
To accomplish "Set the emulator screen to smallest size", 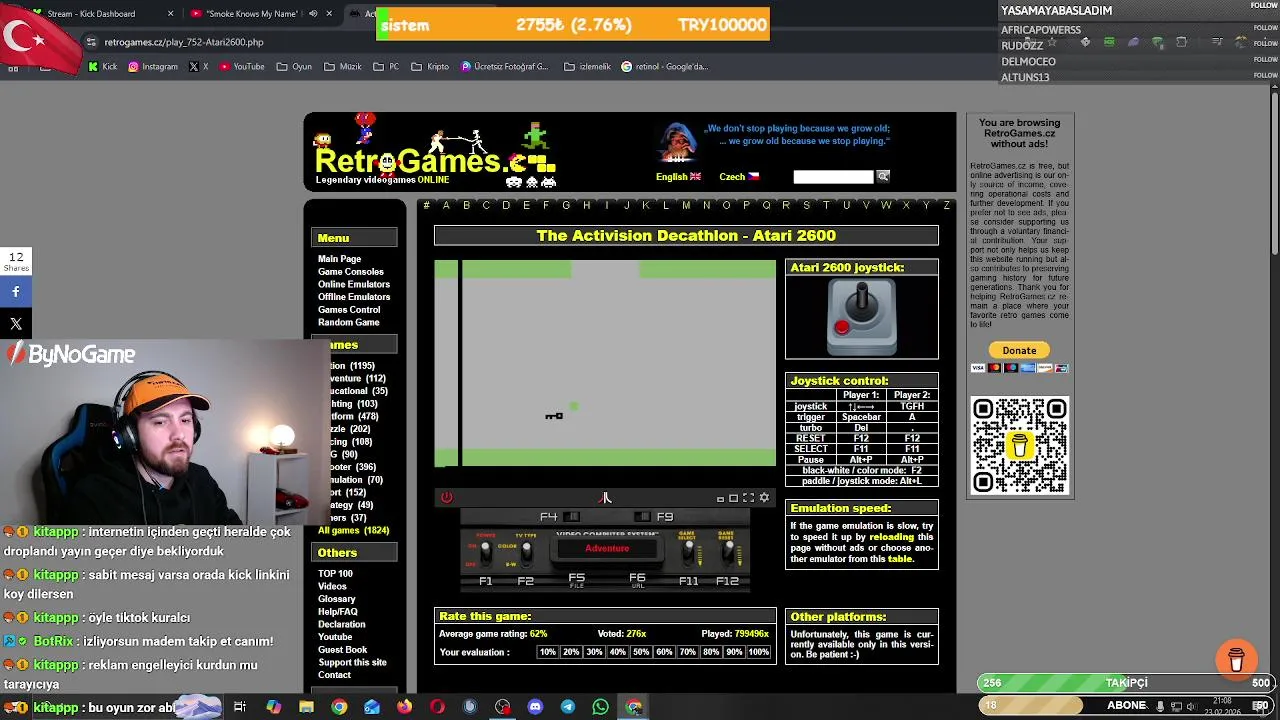I will tap(720, 498).
